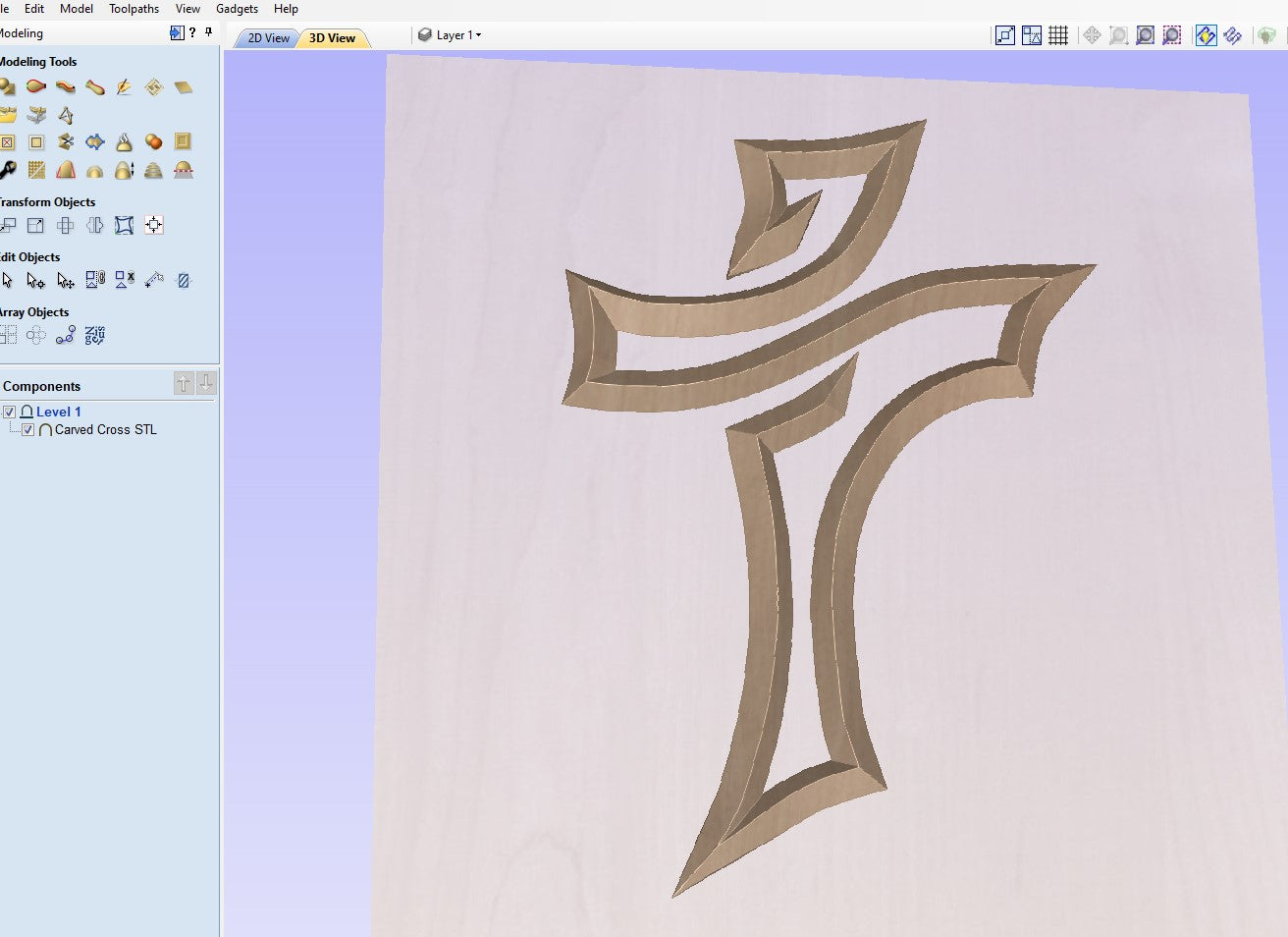Open the Gadgets menu
This screenshot has height=937, width=1288.
pyautogui.click(x=237, y=9)
